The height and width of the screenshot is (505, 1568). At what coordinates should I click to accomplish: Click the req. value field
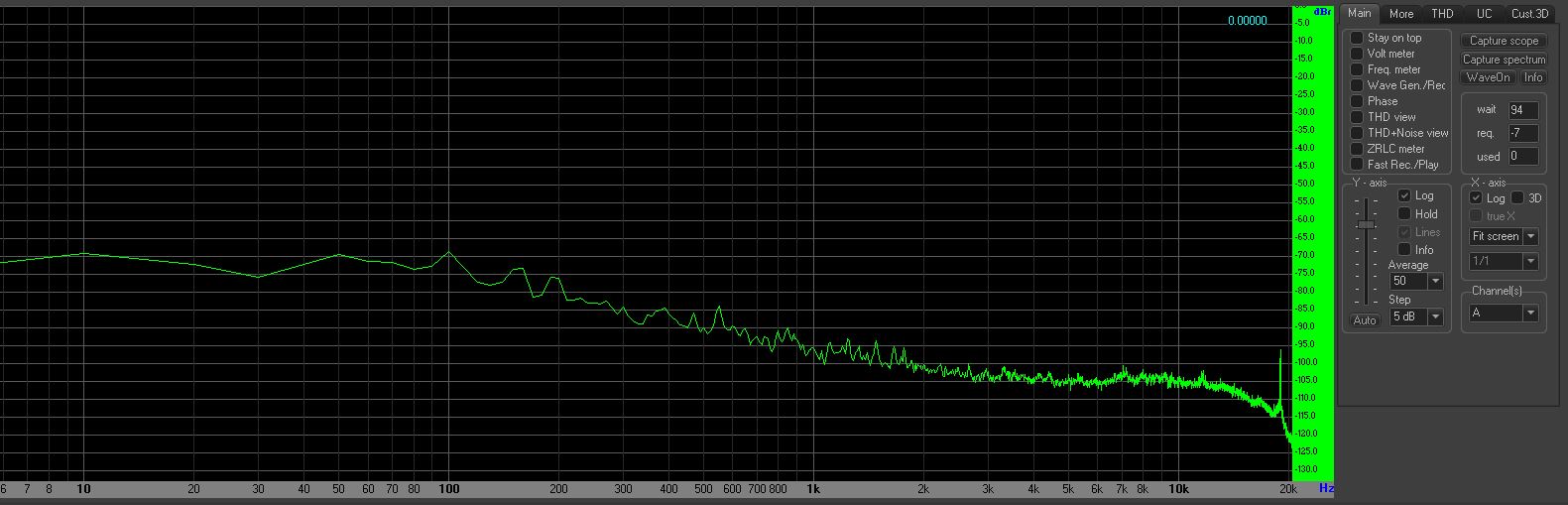coord(1523,133)
